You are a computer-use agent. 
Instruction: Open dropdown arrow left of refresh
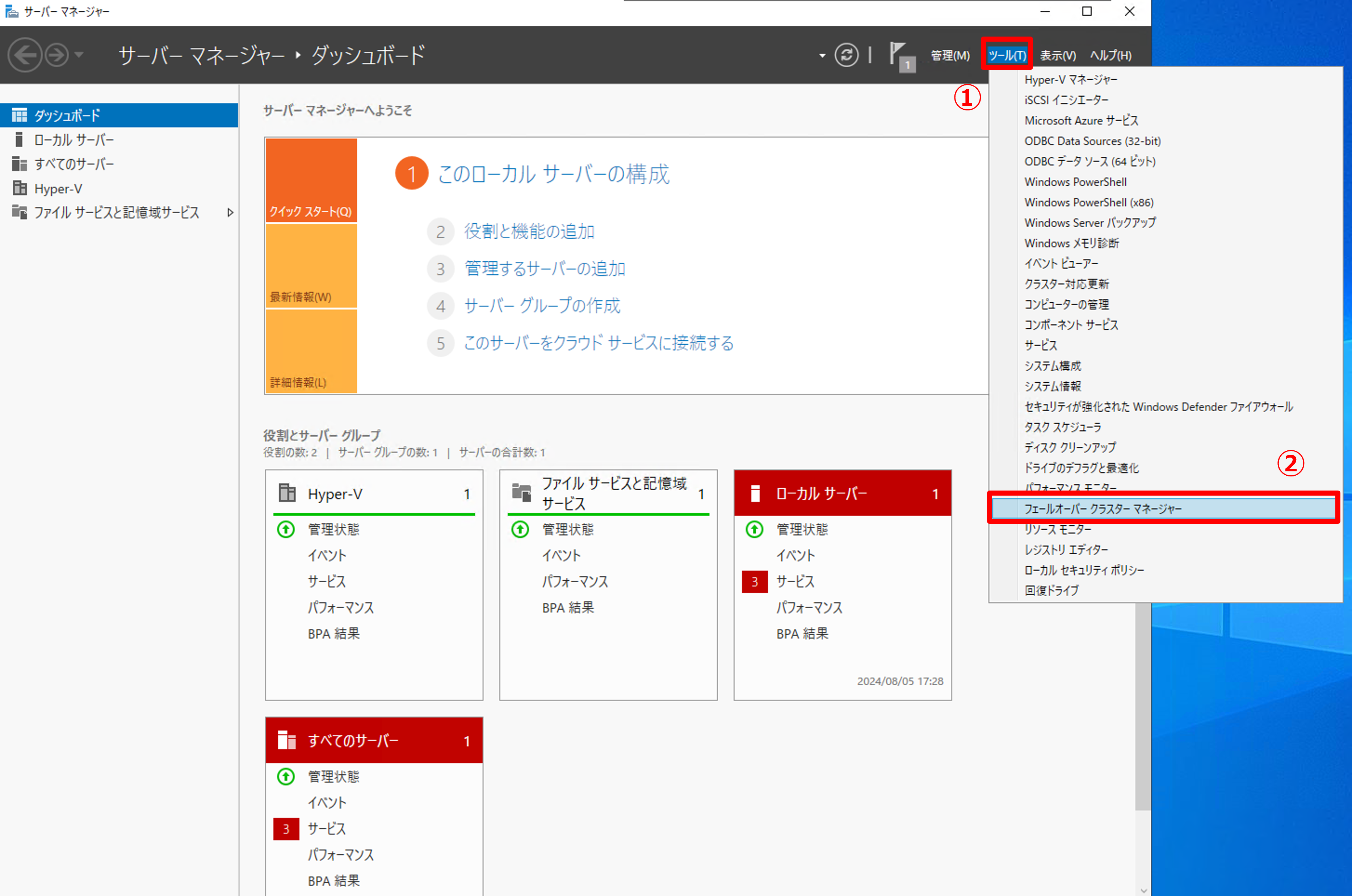(822, 56)
